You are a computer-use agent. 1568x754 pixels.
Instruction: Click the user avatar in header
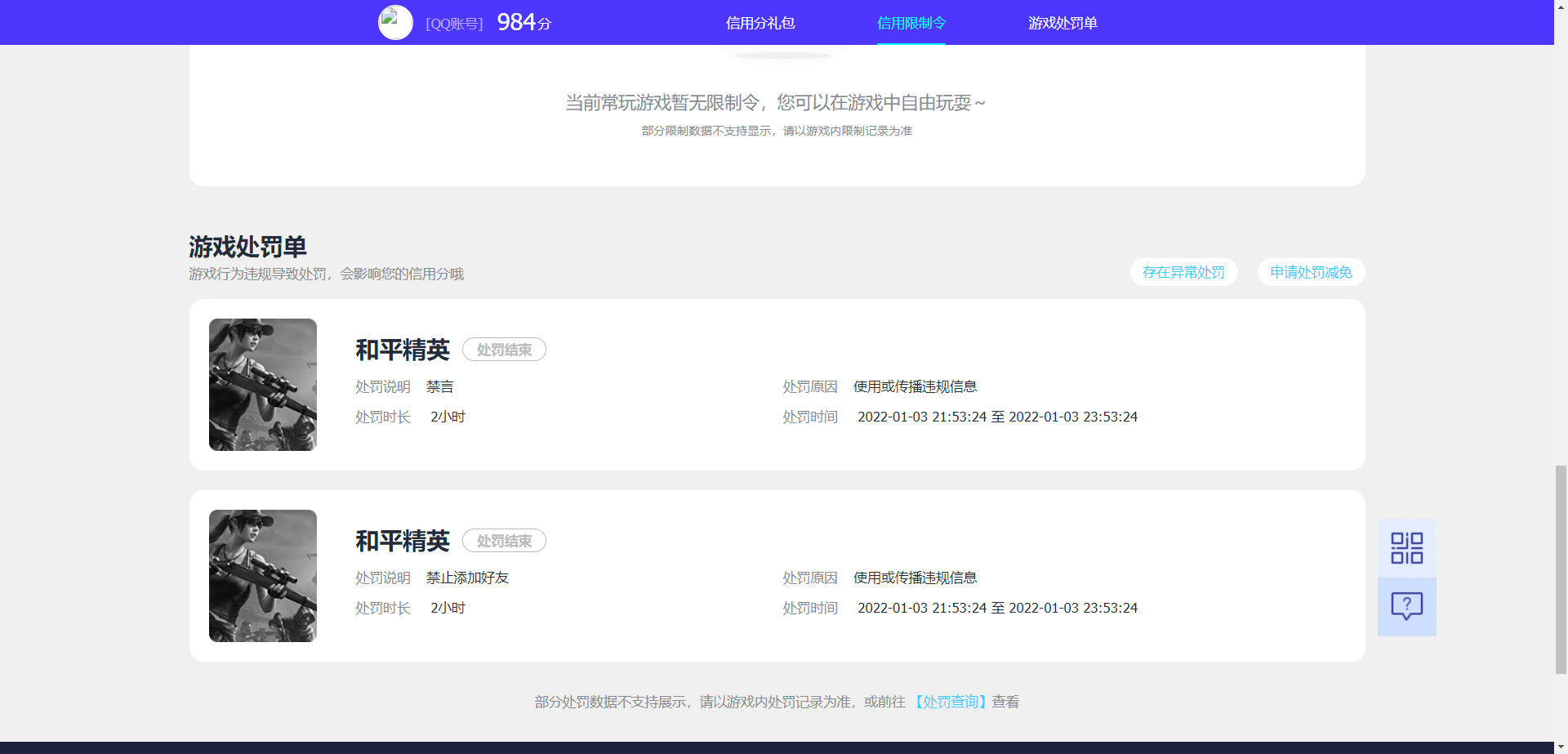click(395, 23)
